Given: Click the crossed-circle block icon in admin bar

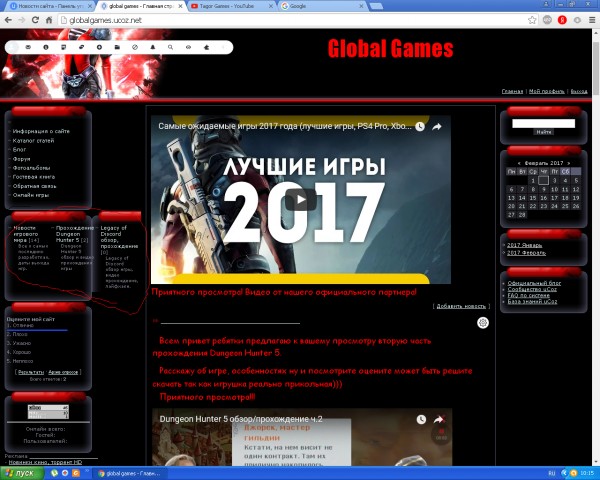Looking at the screenshot, I should click(x=135, y=47).
